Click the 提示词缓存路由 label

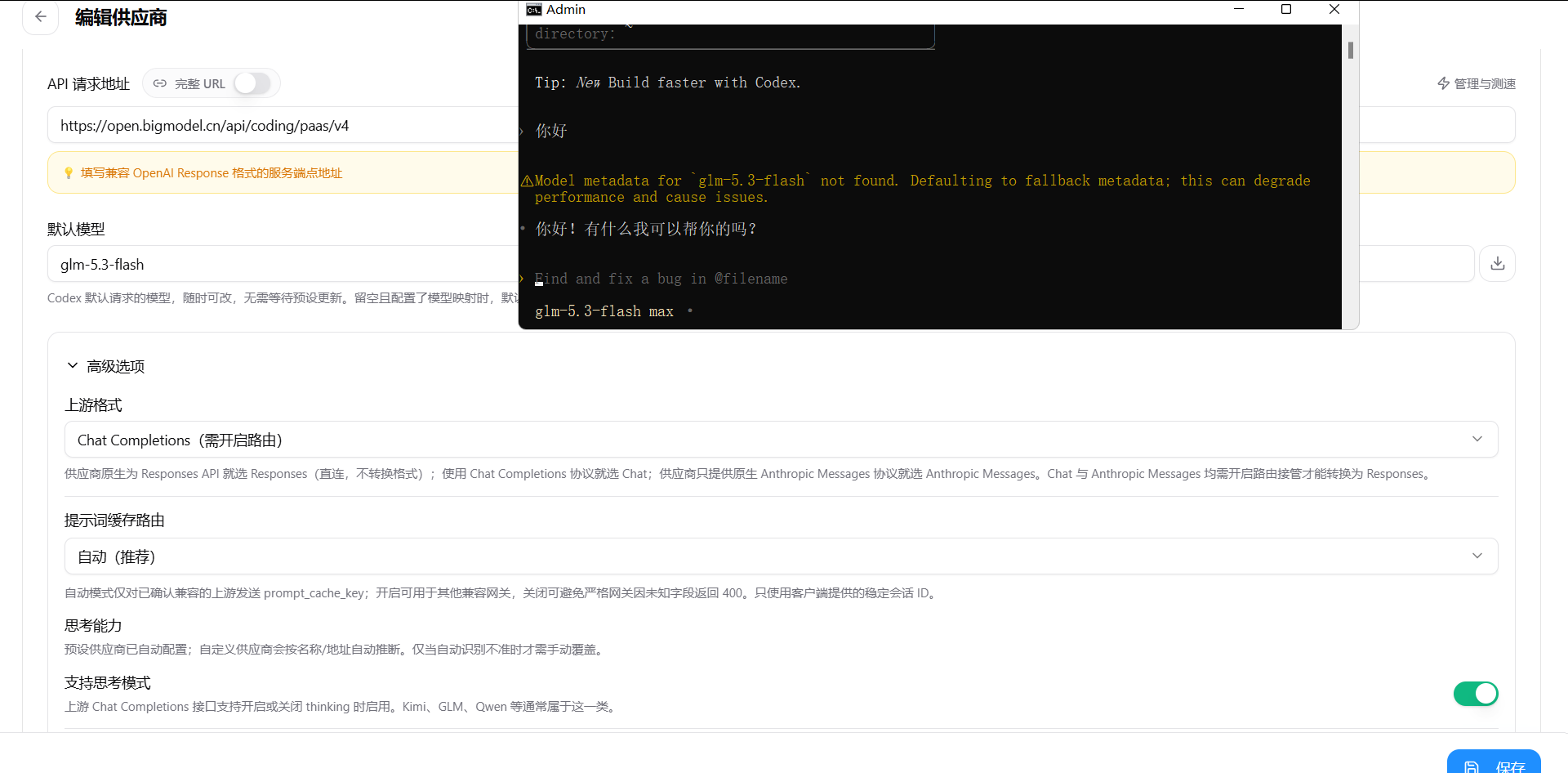(114, 521)
